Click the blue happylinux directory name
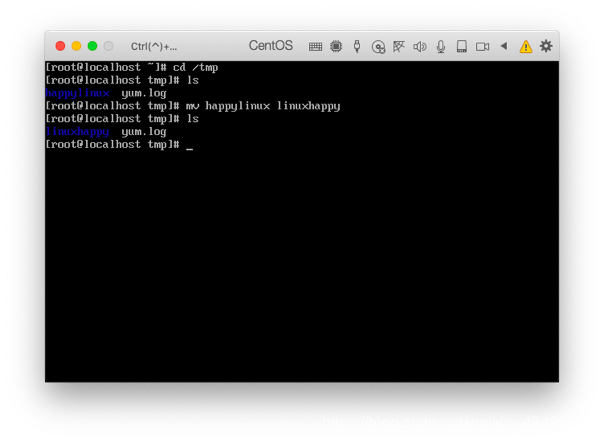Screen dimensions: 604x442 pos(77,93)
